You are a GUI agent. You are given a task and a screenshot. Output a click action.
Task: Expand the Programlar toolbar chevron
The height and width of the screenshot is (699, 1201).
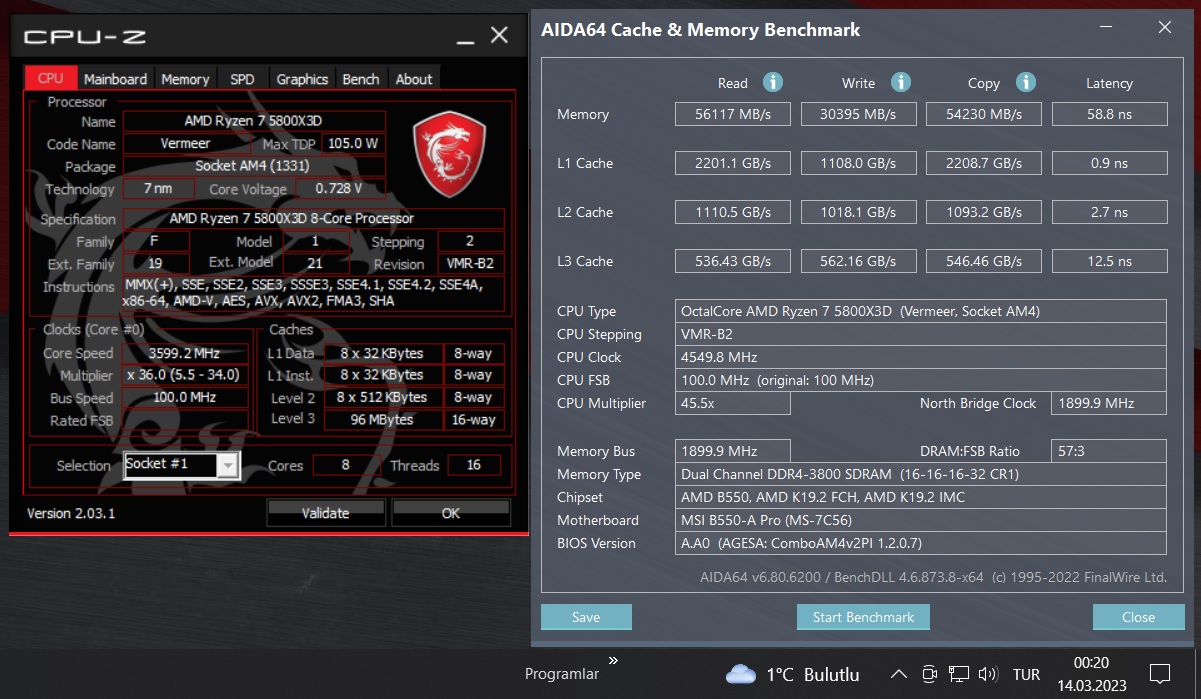[613, 660]
